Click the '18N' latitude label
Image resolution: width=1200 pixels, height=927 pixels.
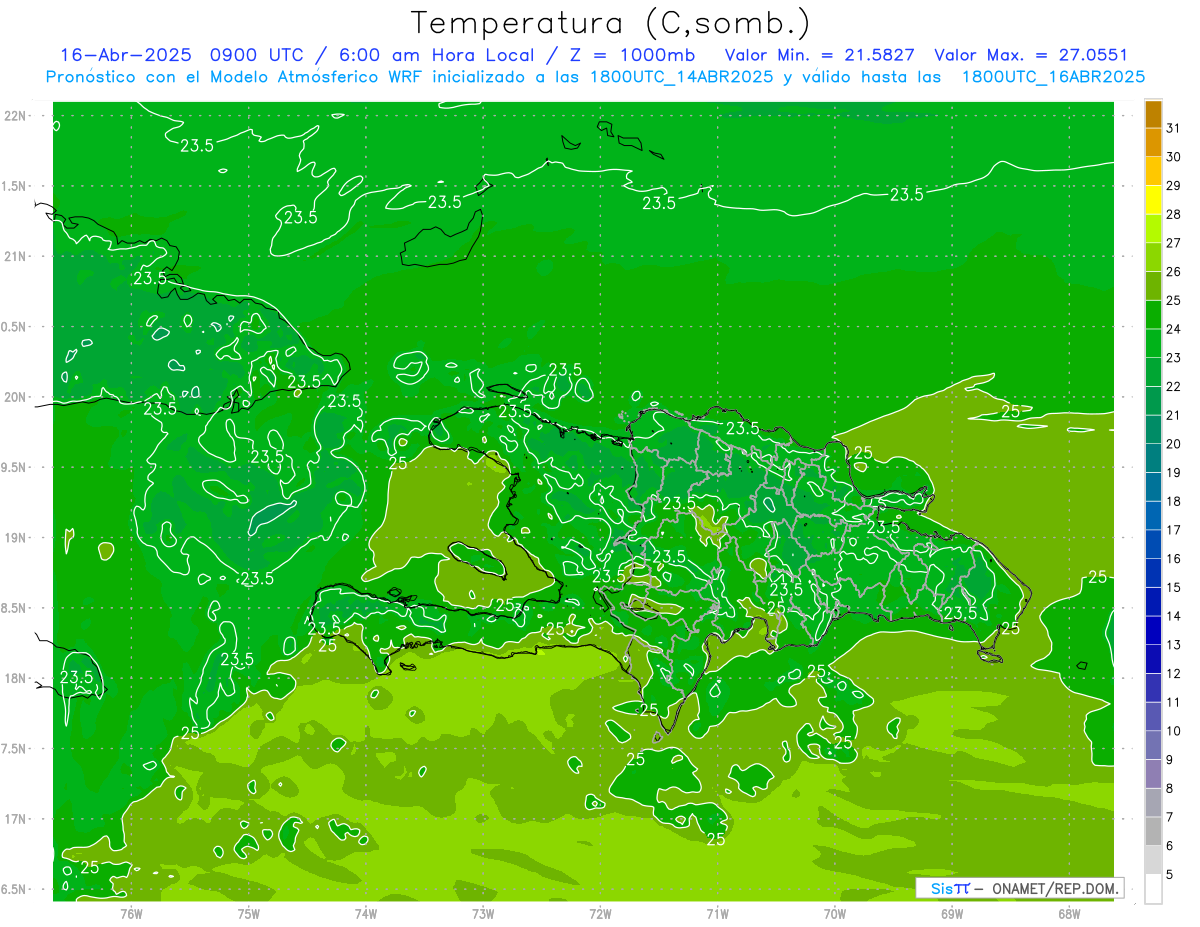click(15, 678)
